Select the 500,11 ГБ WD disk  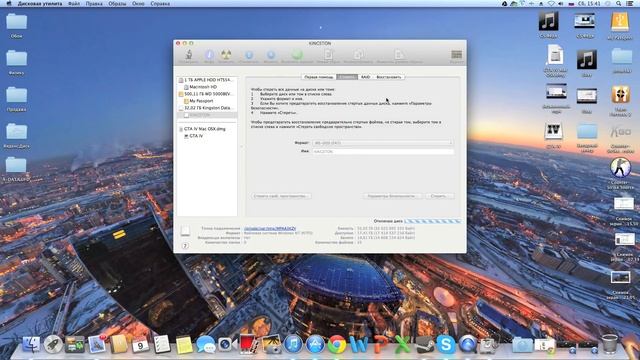pos(207,94)
